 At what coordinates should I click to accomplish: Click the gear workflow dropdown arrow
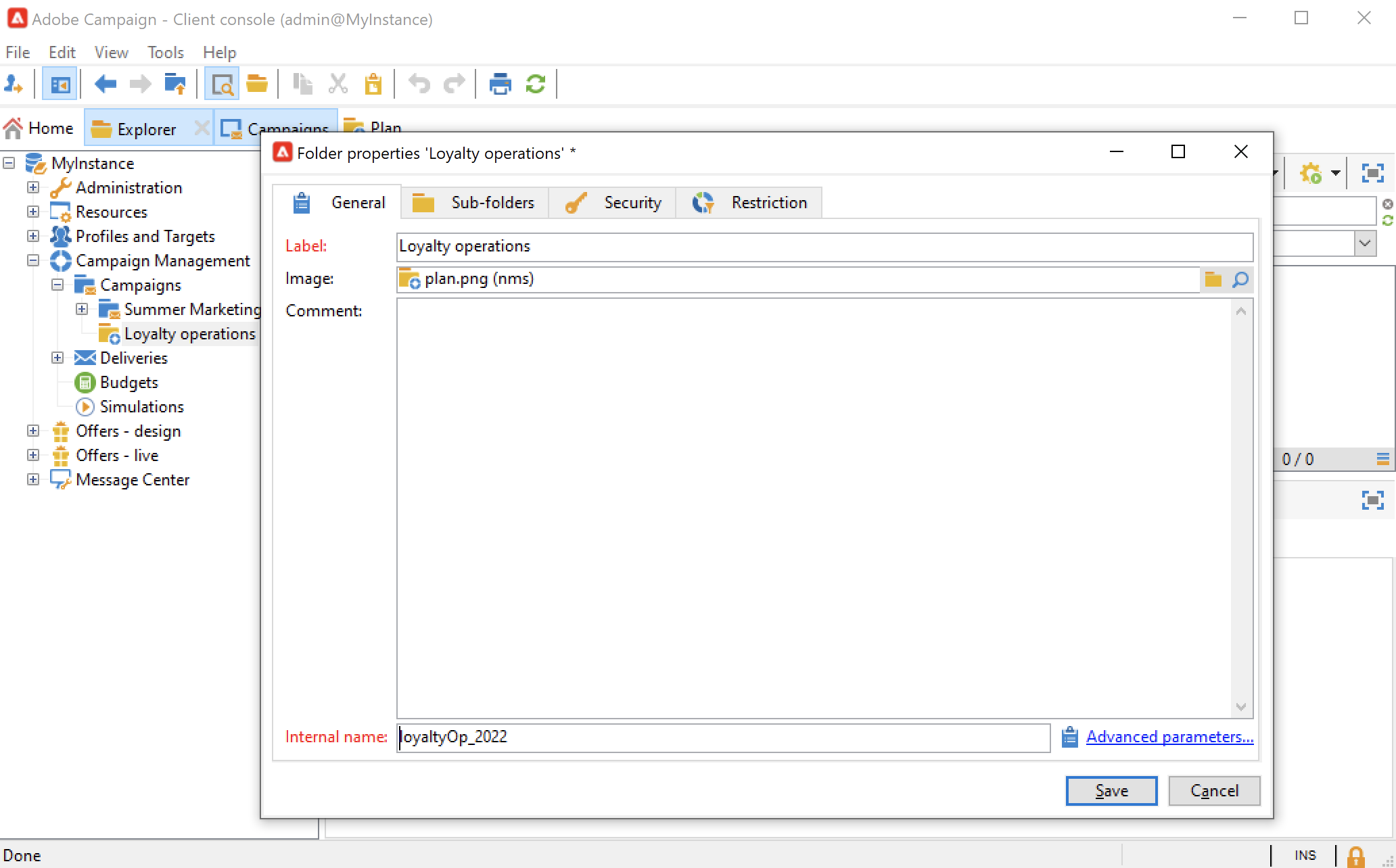click(1336, 173)
